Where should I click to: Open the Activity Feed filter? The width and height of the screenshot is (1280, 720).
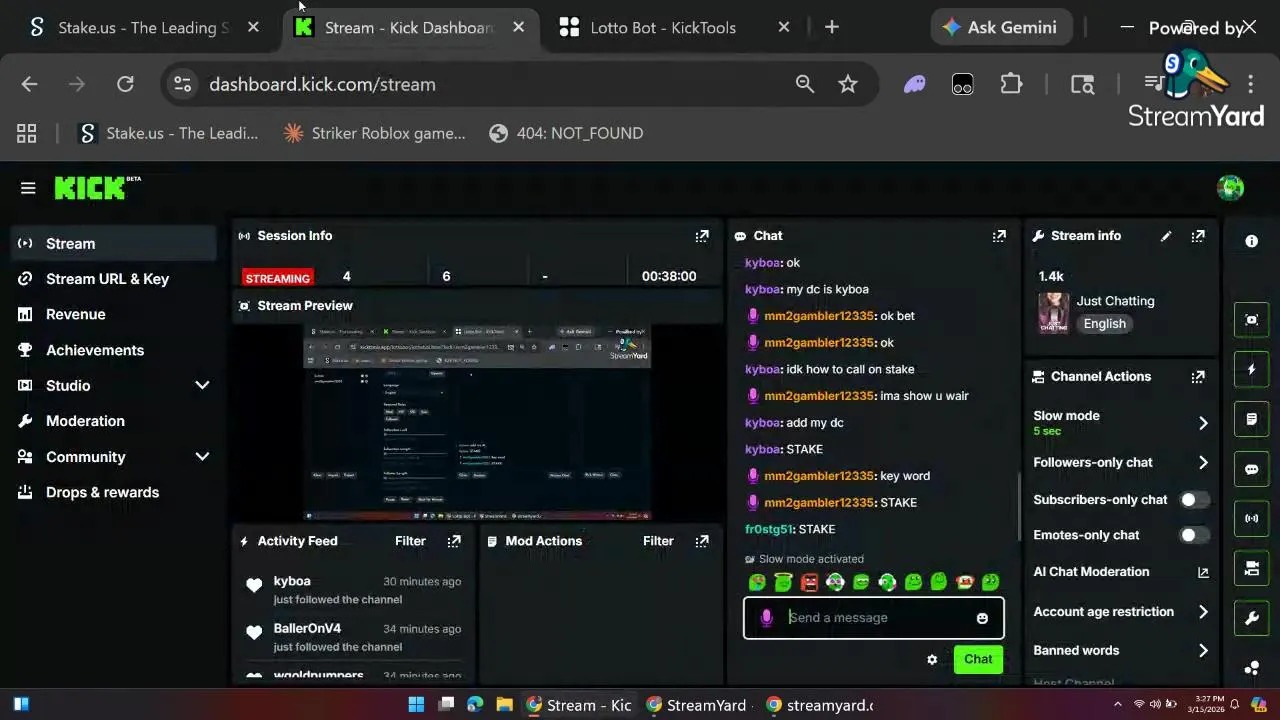[x=410, y=541]
